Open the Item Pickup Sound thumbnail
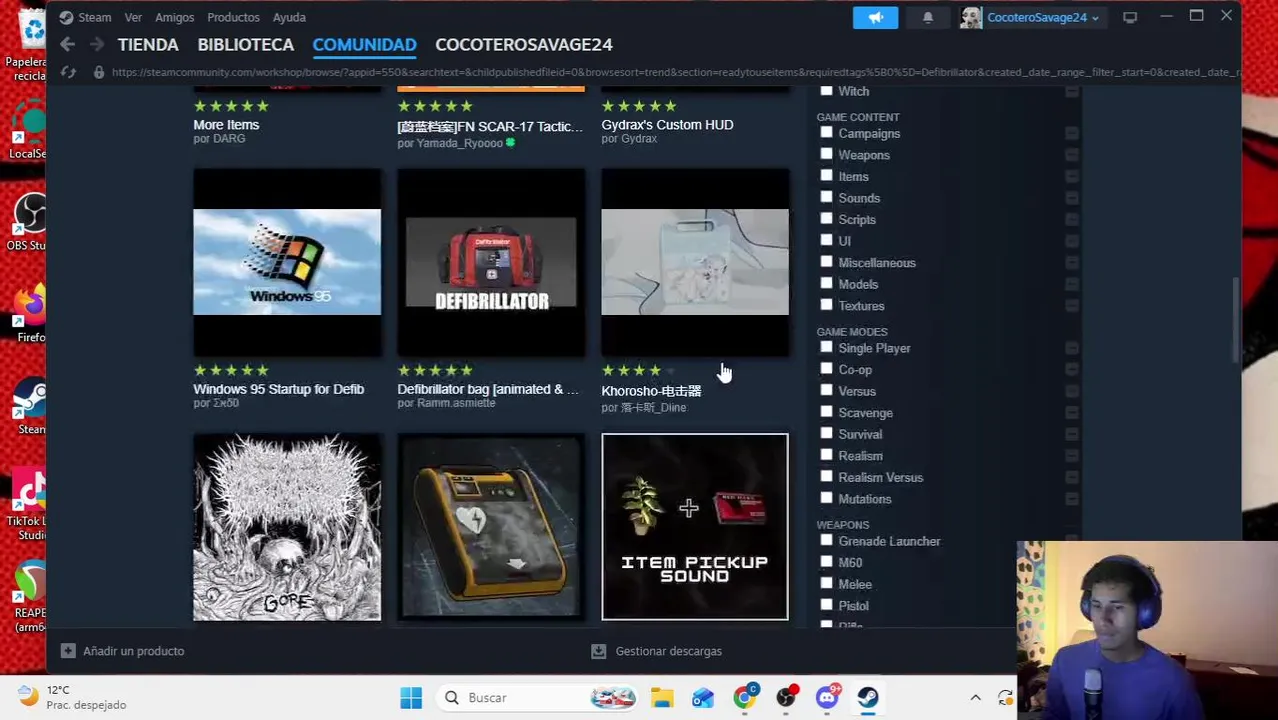Viewport: 1278px width, 720px height. click(x=695, y=527)
